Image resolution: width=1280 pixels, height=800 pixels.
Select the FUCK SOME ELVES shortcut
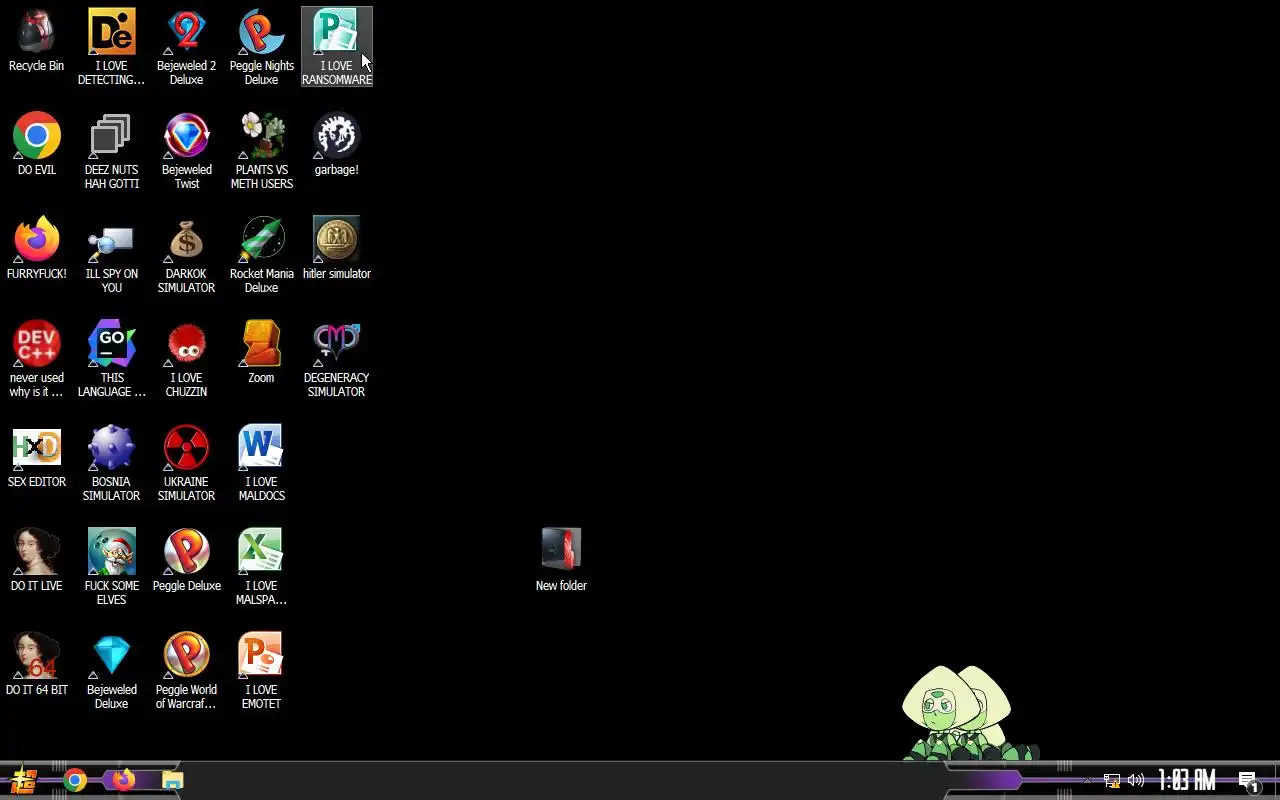[111, 567]
